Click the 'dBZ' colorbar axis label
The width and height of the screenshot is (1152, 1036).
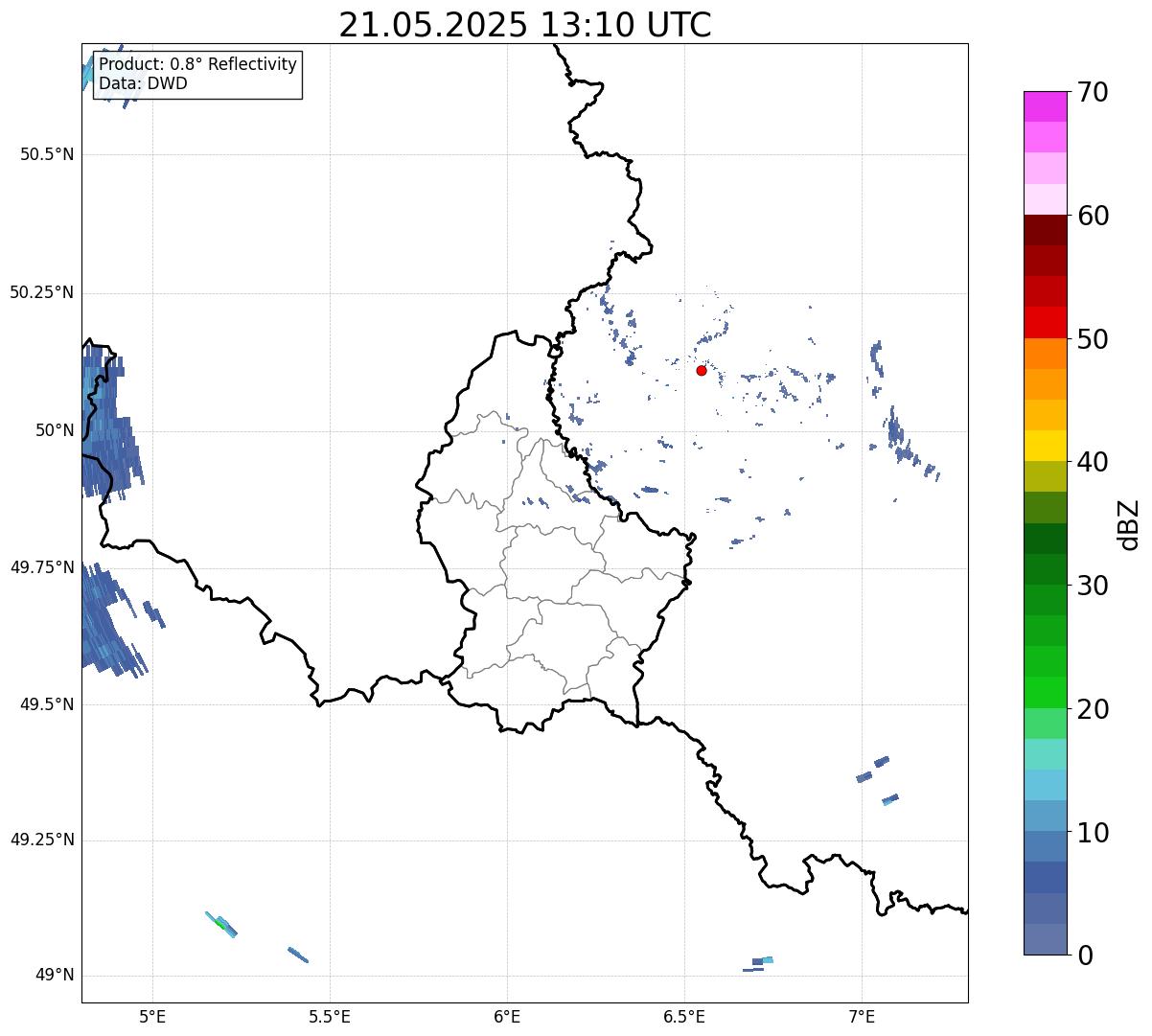[x=1129, y=523]
